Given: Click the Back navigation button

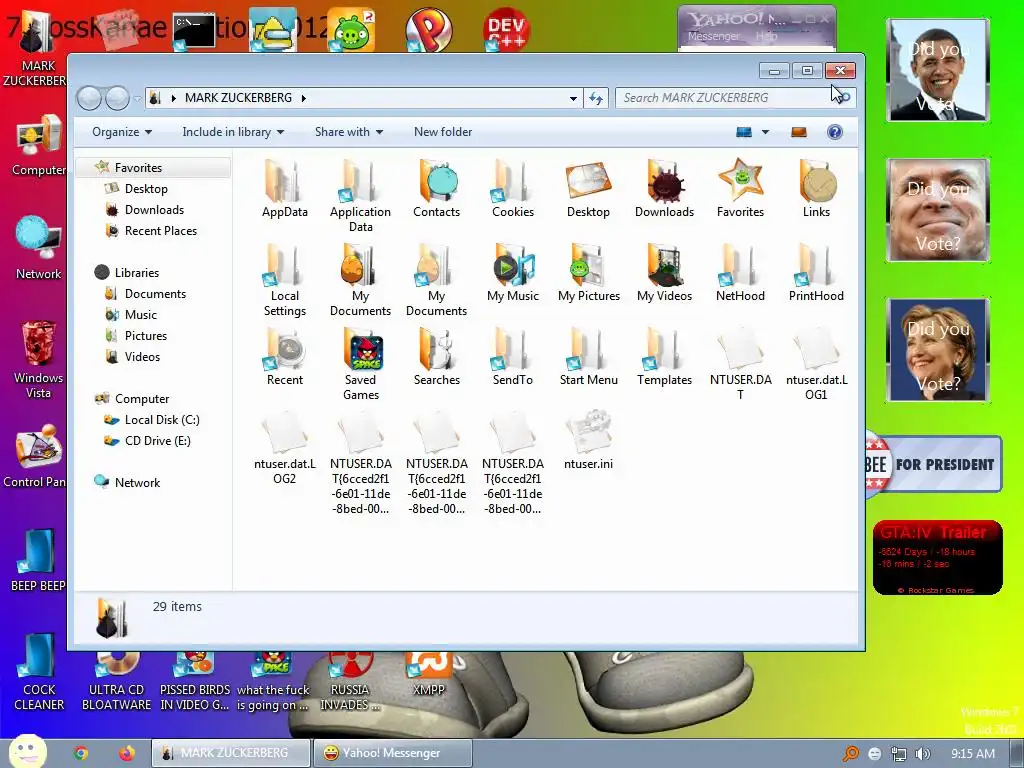Looking at the screenshot, I should tap(89, 99).
